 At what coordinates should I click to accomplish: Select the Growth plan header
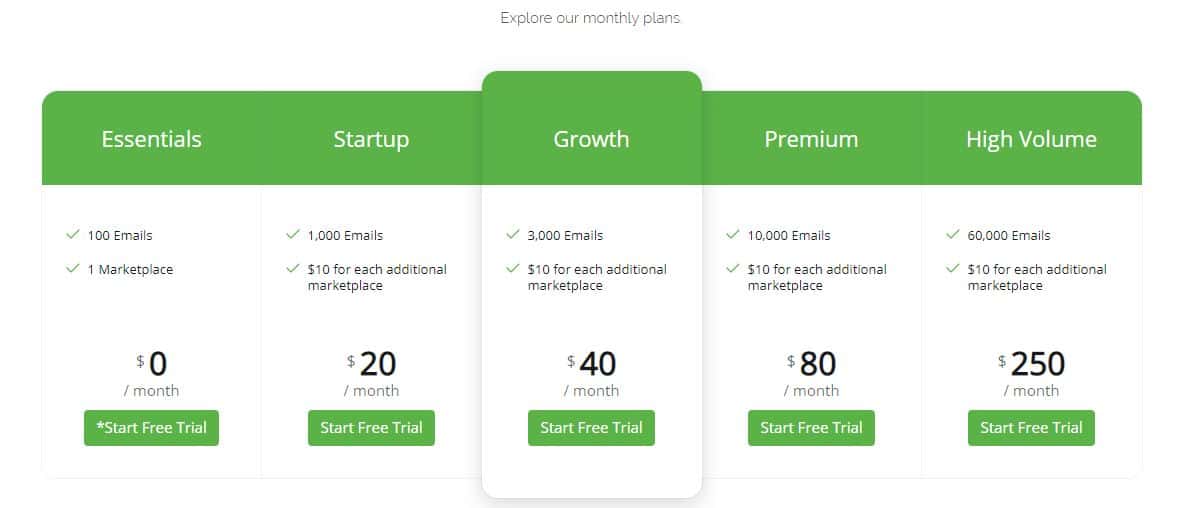[591, 139]
